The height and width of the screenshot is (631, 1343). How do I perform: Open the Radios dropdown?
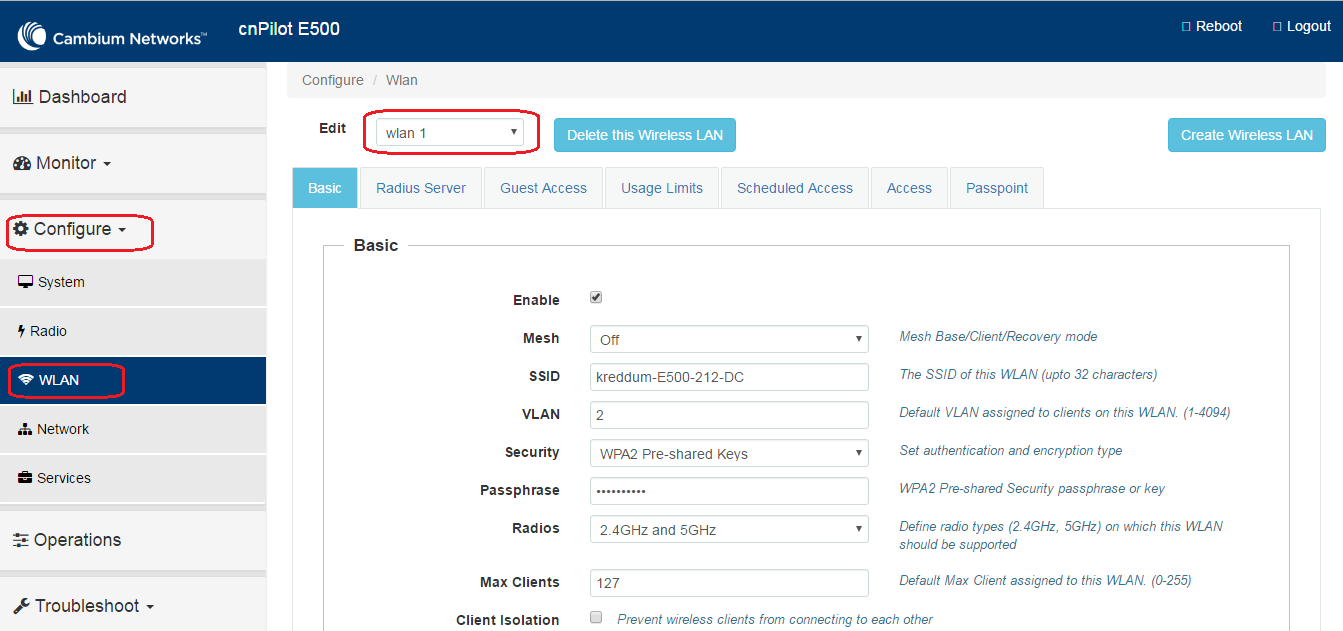click(729, 530)
